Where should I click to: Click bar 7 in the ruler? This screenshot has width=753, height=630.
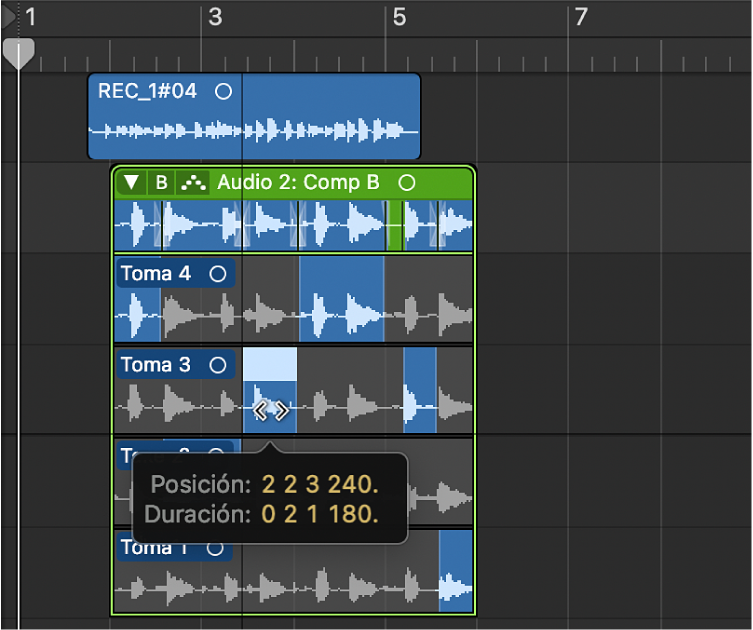coord(581,17)
